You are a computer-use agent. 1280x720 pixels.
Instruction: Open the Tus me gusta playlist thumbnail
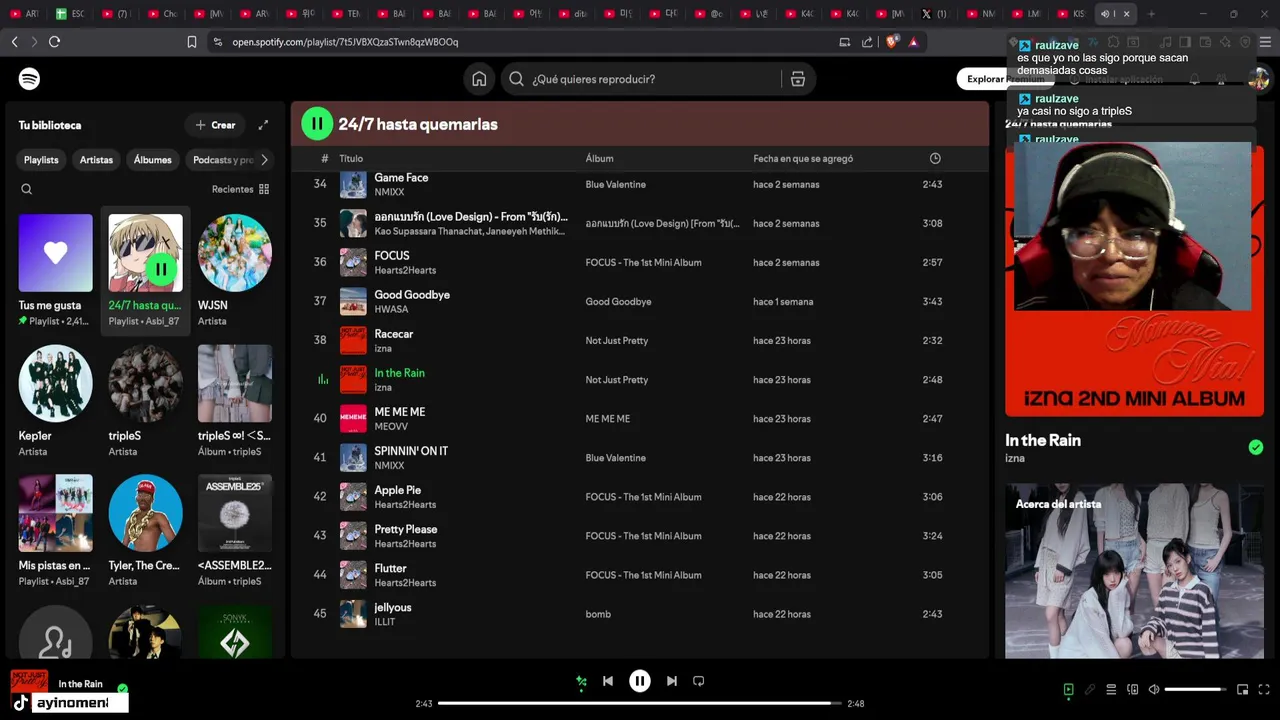55,253
